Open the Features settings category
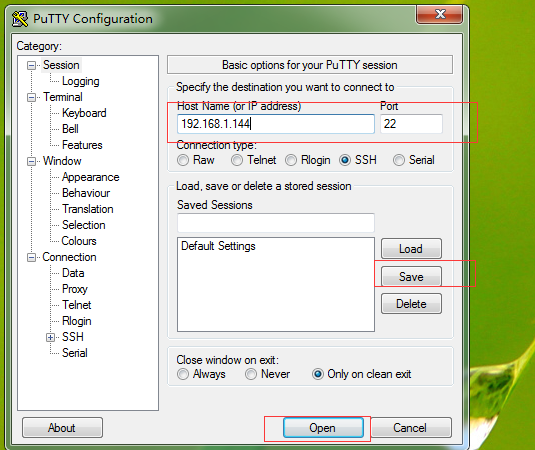Screen dimensions: 535x450 [x=82, y=145]
